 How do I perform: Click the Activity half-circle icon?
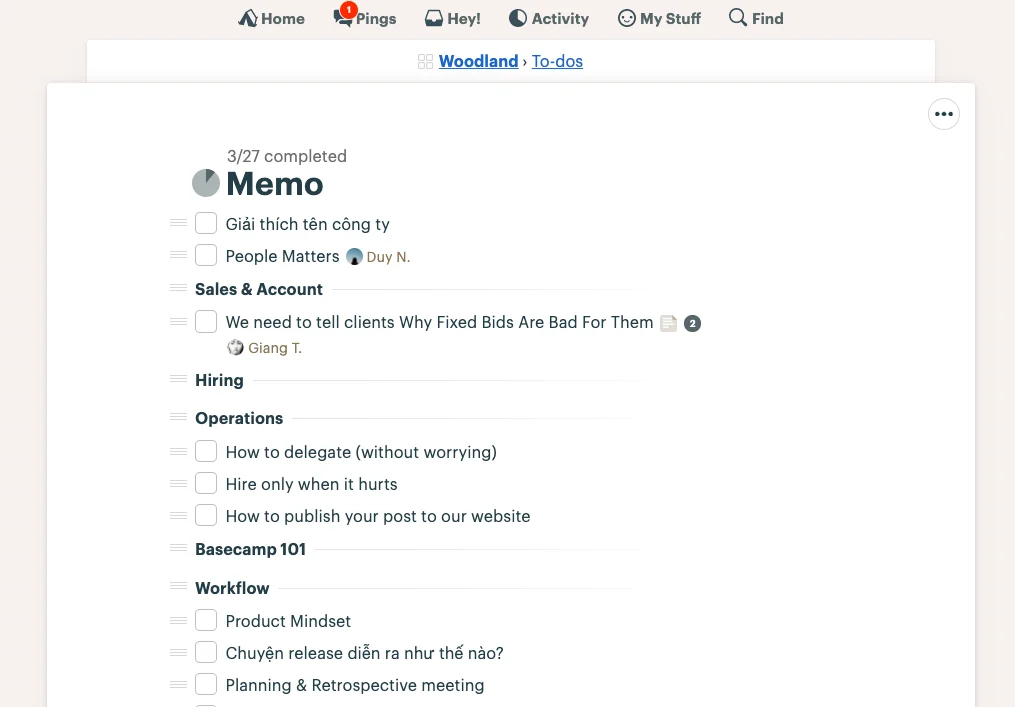coord(518,18)
